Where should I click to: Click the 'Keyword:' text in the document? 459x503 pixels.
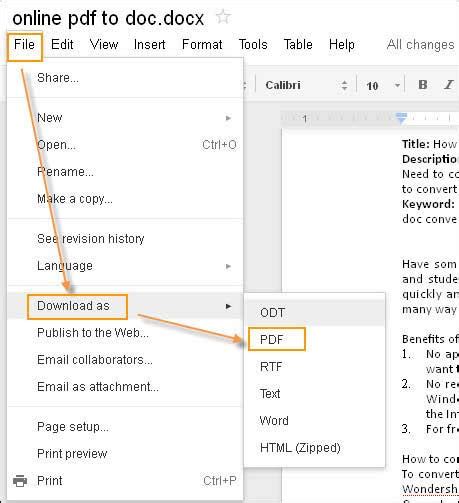click(x=428, y=204)
